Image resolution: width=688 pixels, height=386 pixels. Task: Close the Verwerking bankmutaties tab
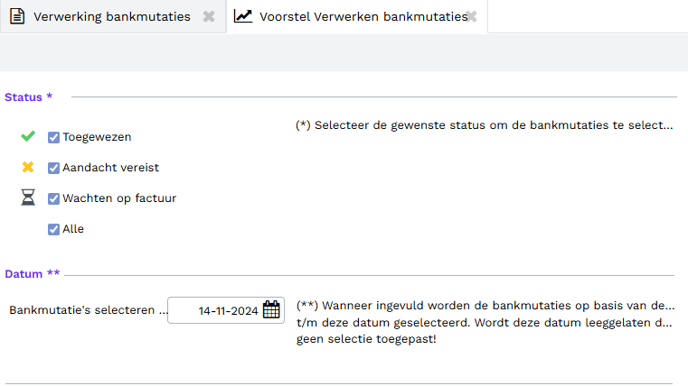pos(209,17)
